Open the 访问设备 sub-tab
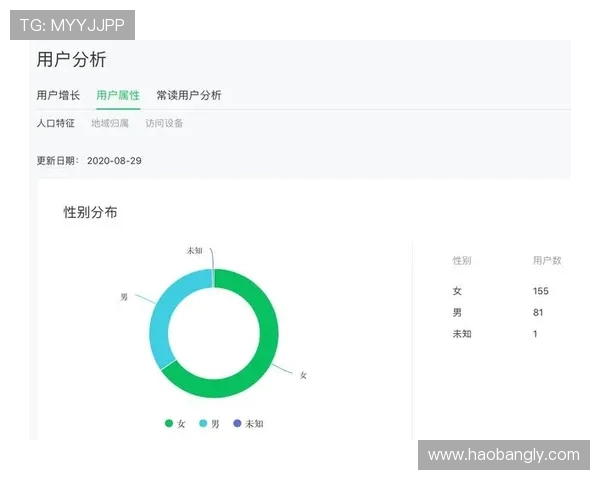The image size is (600, 480). pyautogui.click(x=164, y=123)
